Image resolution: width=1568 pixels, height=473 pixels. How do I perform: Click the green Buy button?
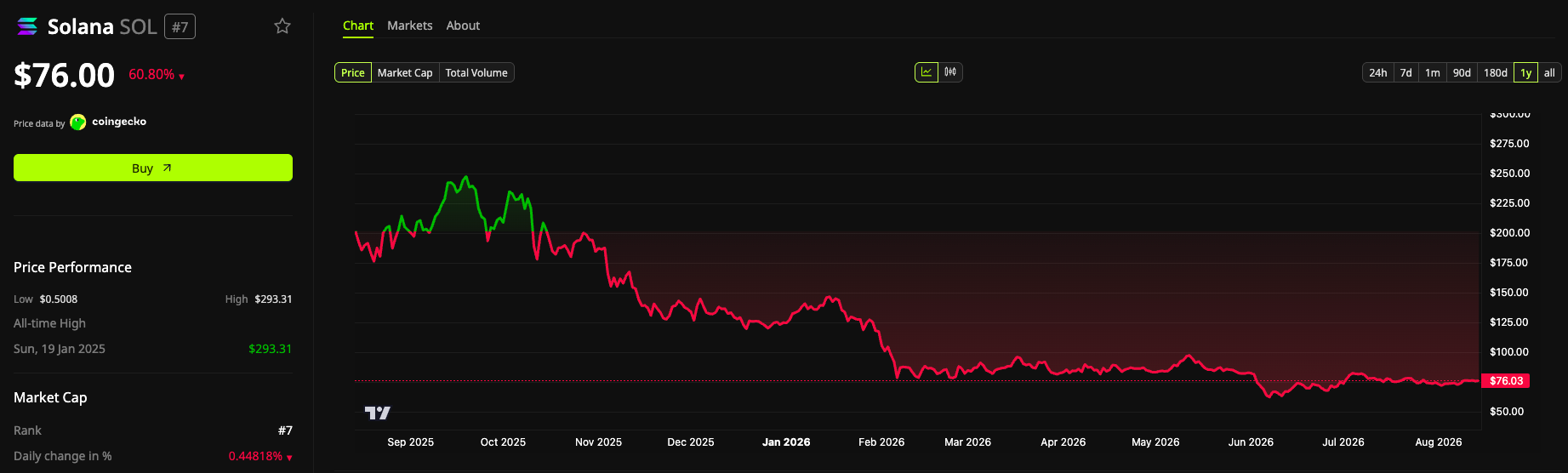coord(153,168)
